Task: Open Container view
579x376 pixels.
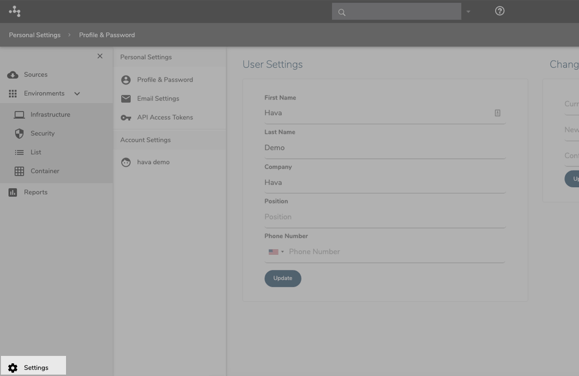Action: [45, 171]
